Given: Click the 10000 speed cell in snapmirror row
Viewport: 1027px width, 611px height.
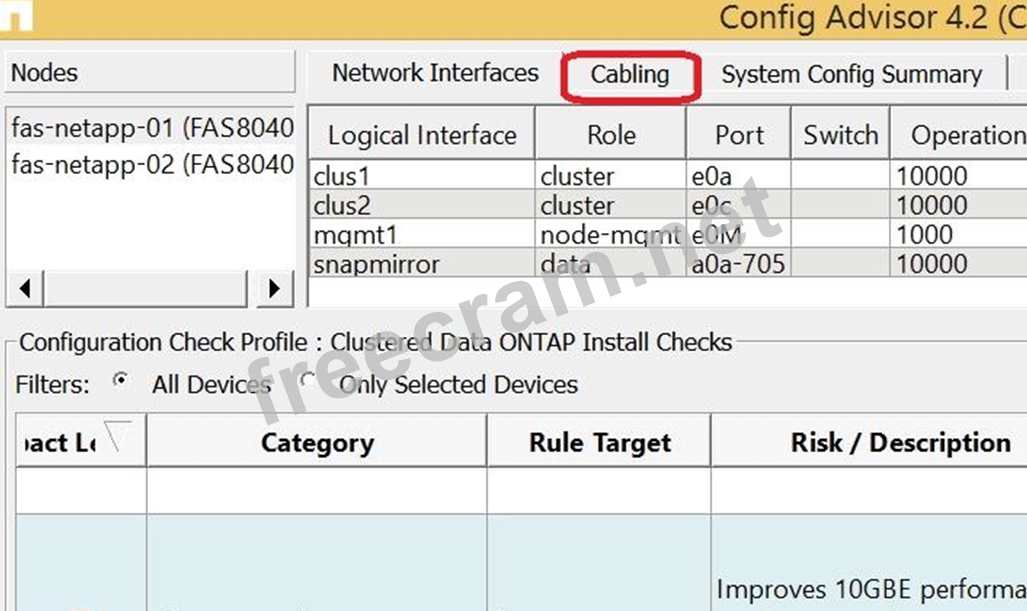Looking at the screenshot, I should click(959, 263).
